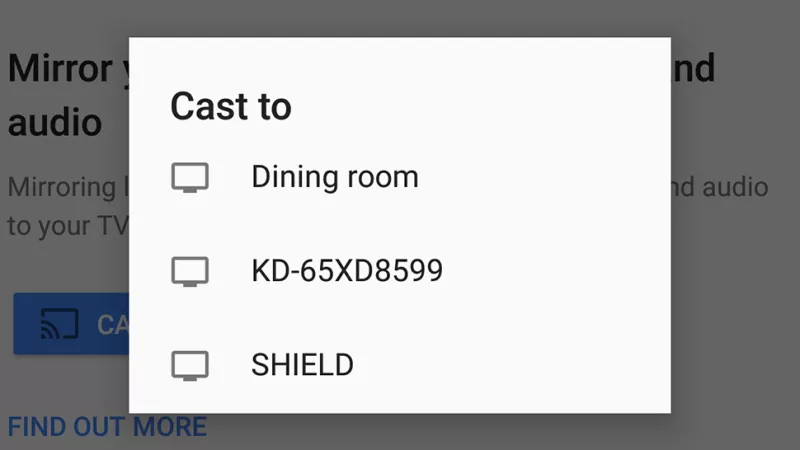Click the large 'nd' heading fragment at right
This screenshot has width=800, height=450.
(x=693, y=68)
